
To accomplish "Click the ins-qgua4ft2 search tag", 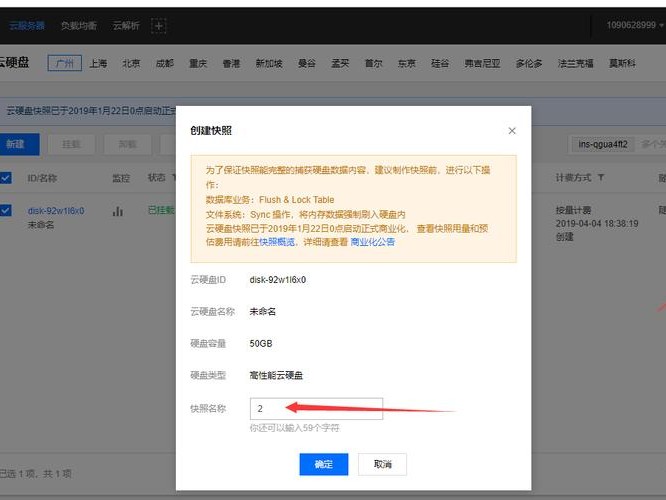I will pyautogui.click(x=603, y=144).
